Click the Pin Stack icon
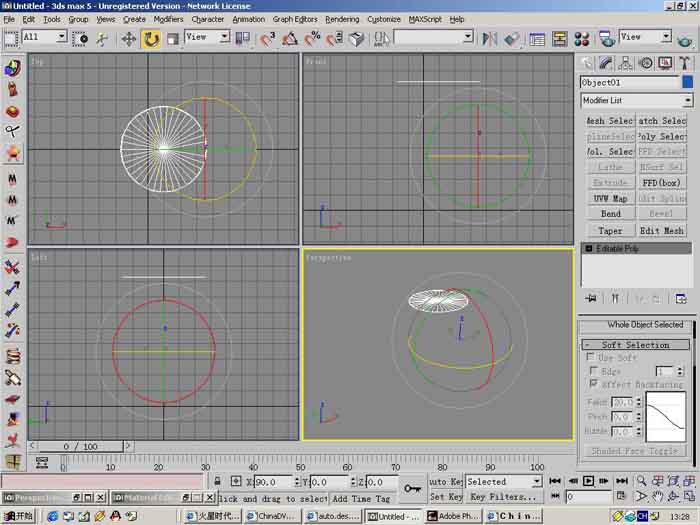The image size is (700, 525). tap(591, 298)
